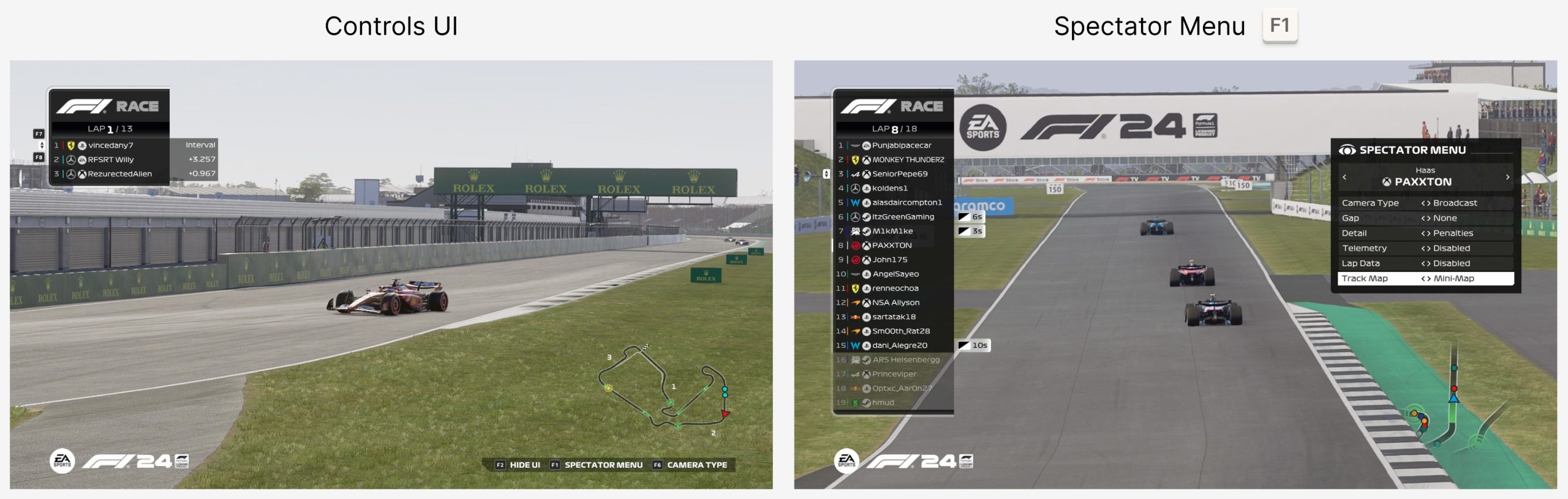Change the Detail option set to Penalties
Image resolution: width=1568 pixels, height=499 pixels.
1447,233
